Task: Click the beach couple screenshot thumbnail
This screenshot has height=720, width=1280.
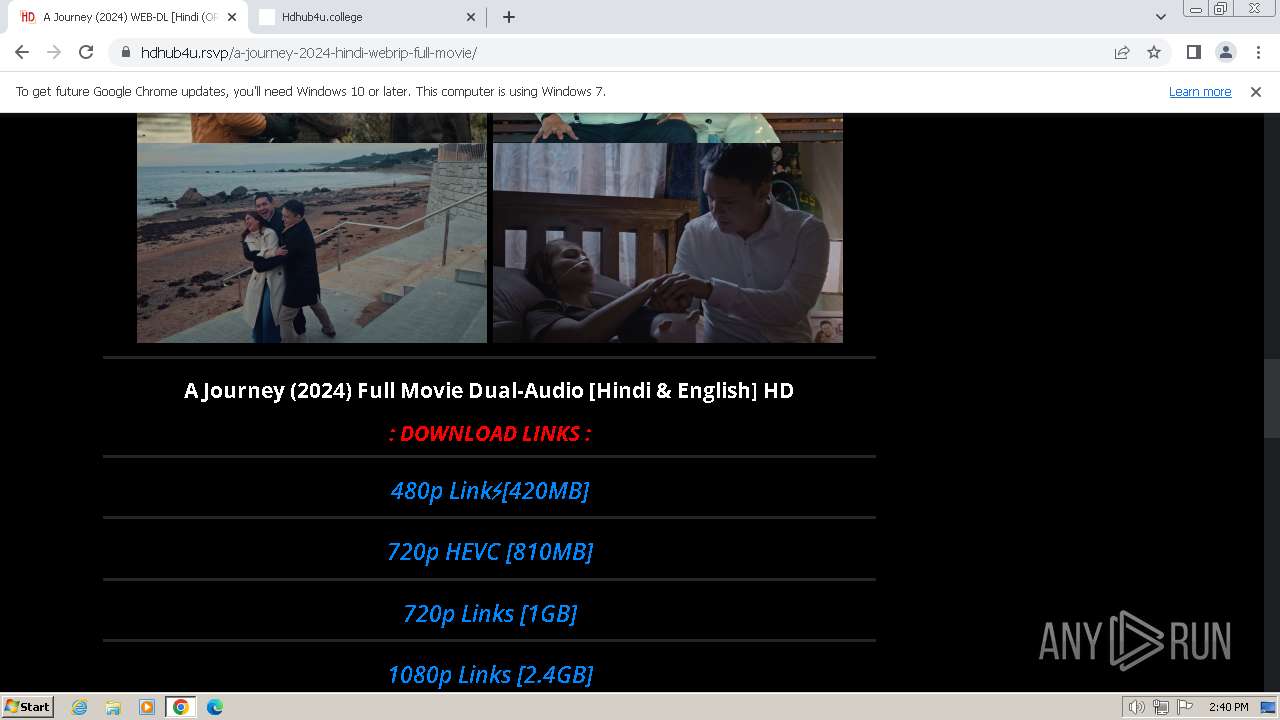Action: tap(312, 243)
